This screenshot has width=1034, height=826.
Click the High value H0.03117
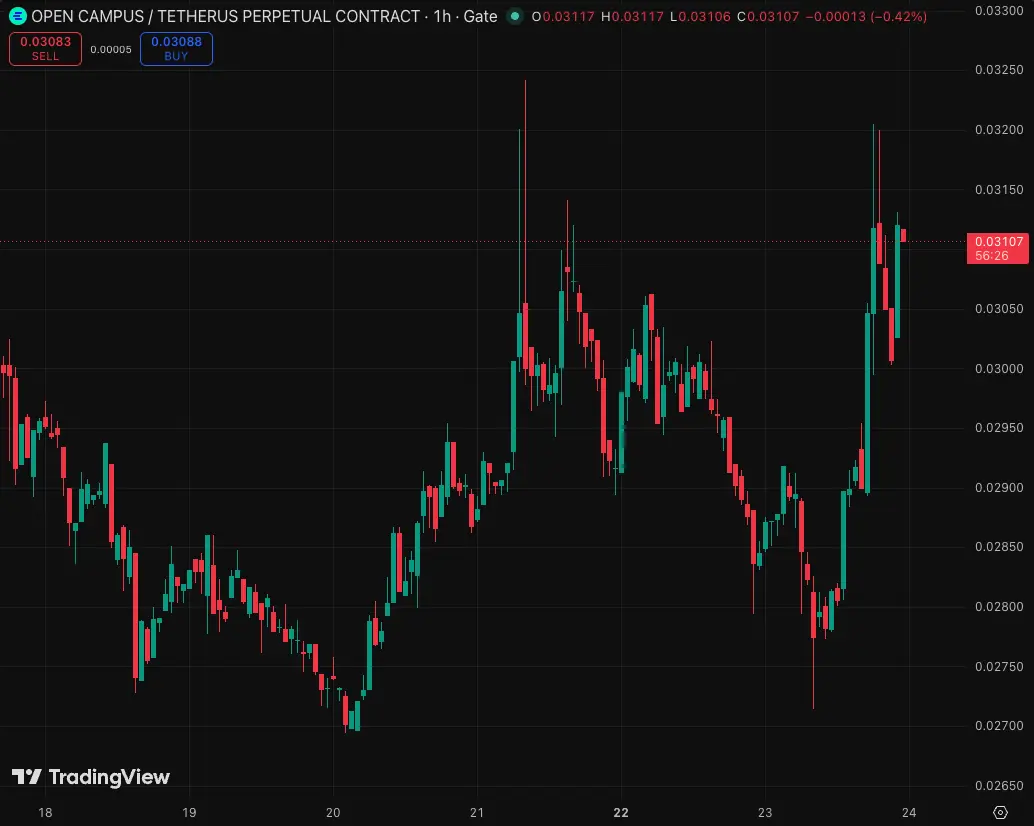click(x=632, y=16)
